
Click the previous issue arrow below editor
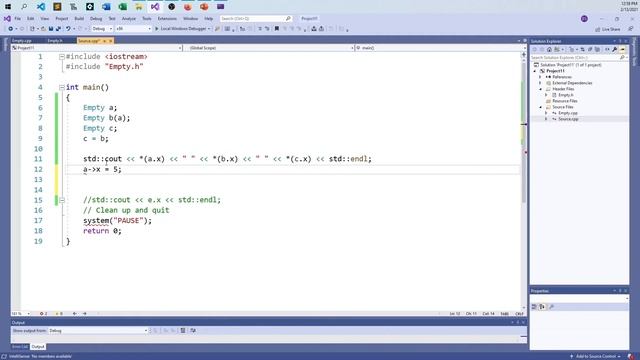tap(75, 313)
